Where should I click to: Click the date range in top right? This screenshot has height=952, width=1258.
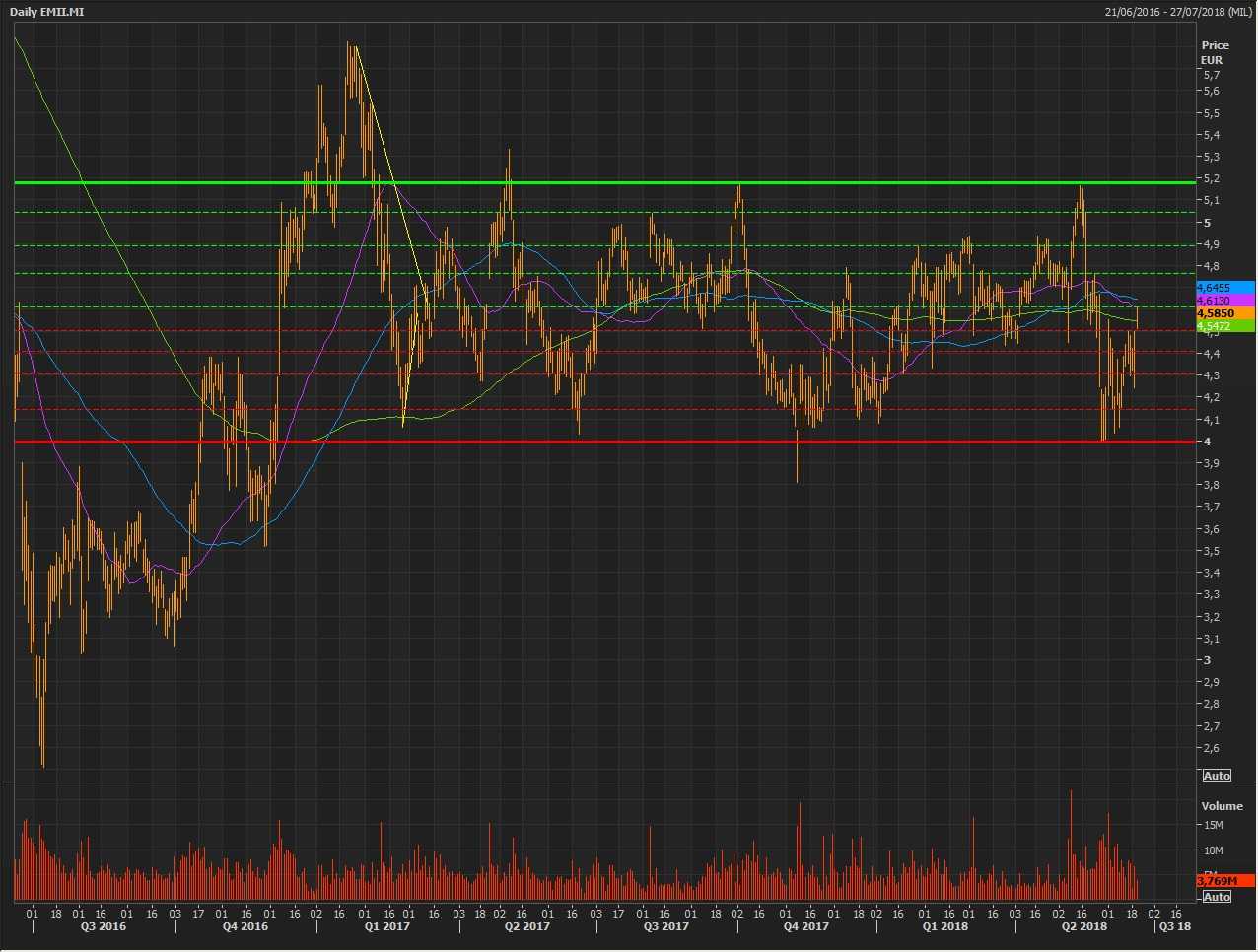(x=1179, y=12)
